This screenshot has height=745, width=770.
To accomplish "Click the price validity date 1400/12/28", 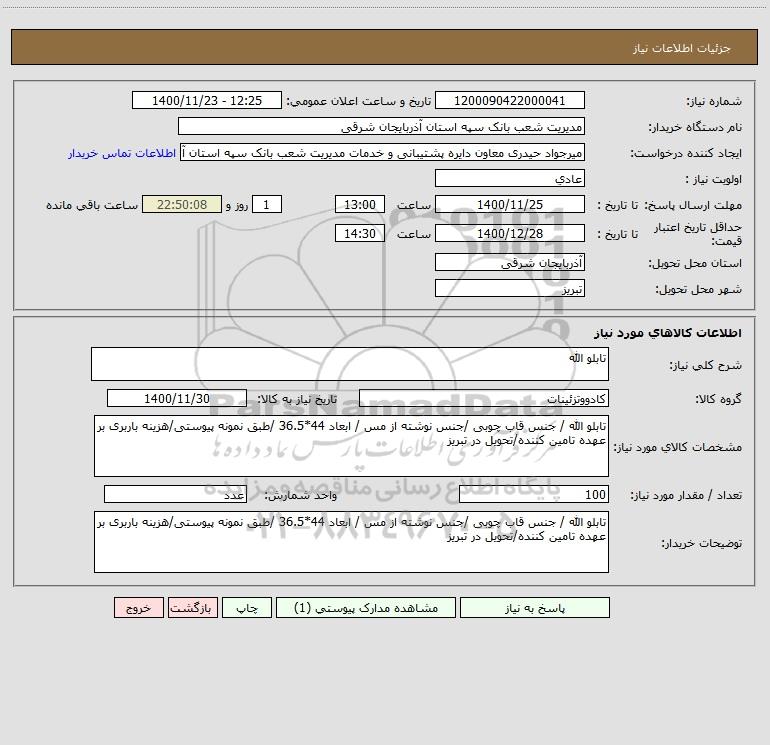I will point(510,233).
